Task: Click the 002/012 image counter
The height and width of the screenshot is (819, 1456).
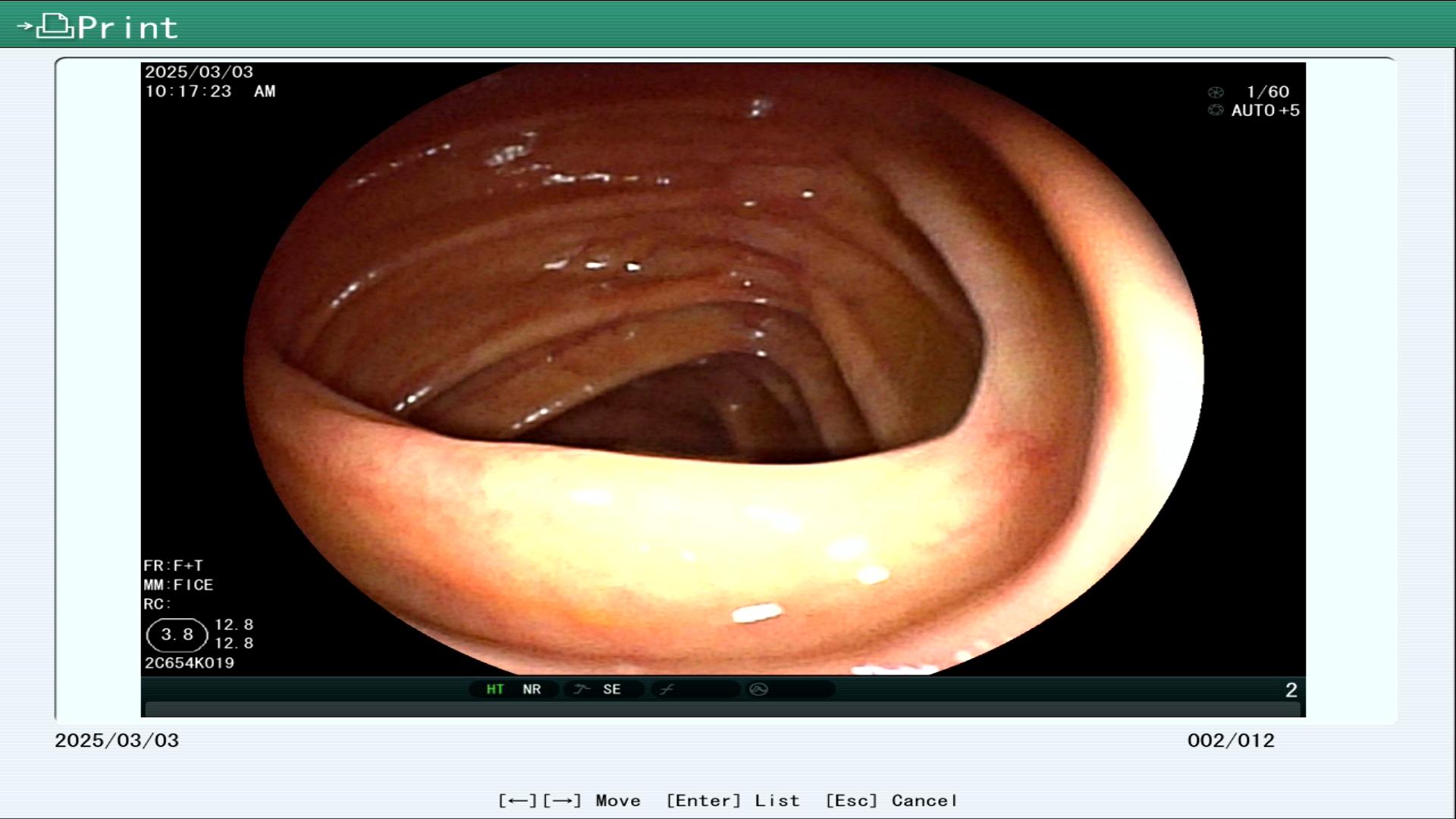Action: (x=1231, y=741)
